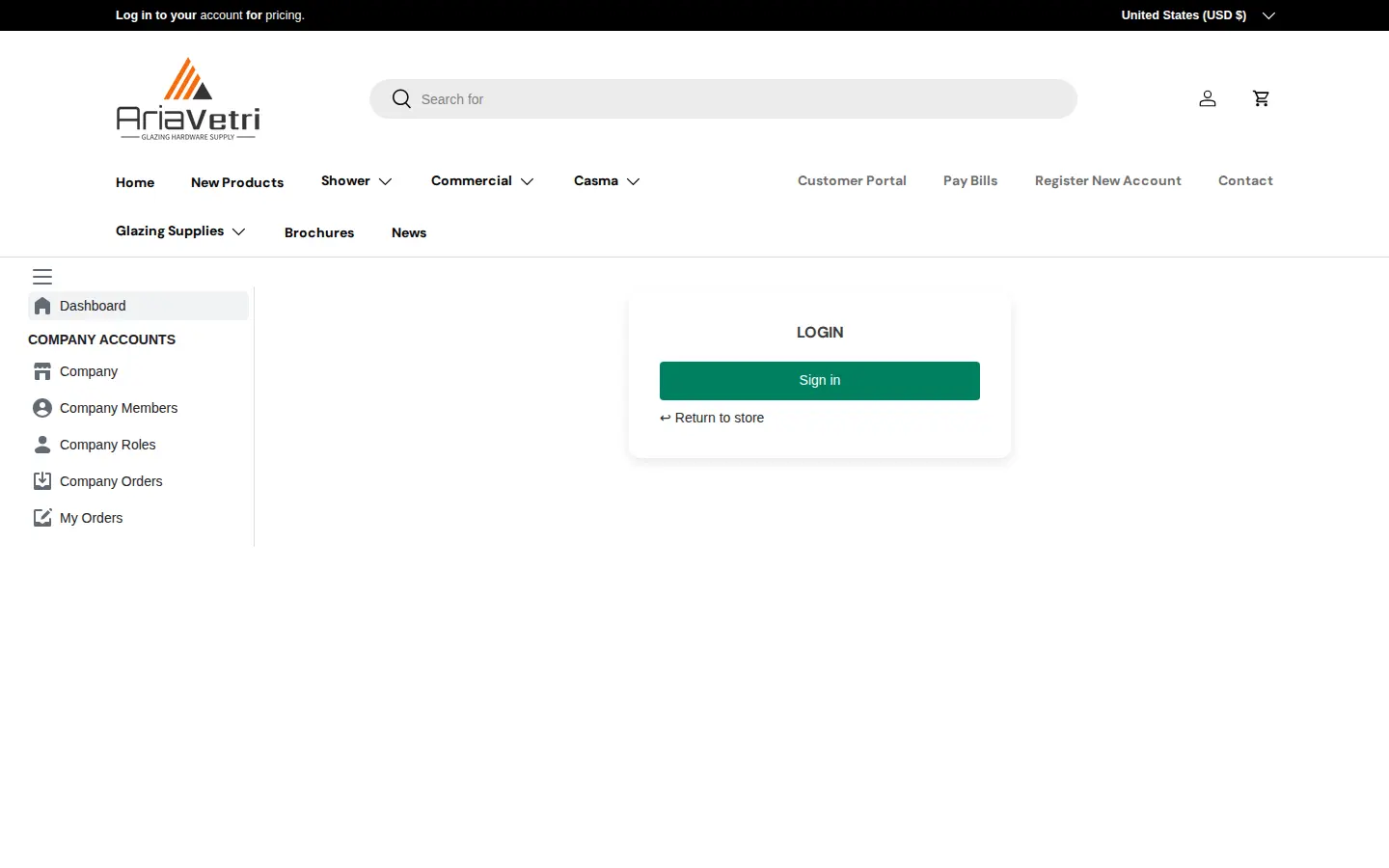
Task: Select Company Roles in the sidebar
Action: click(107, 445)
